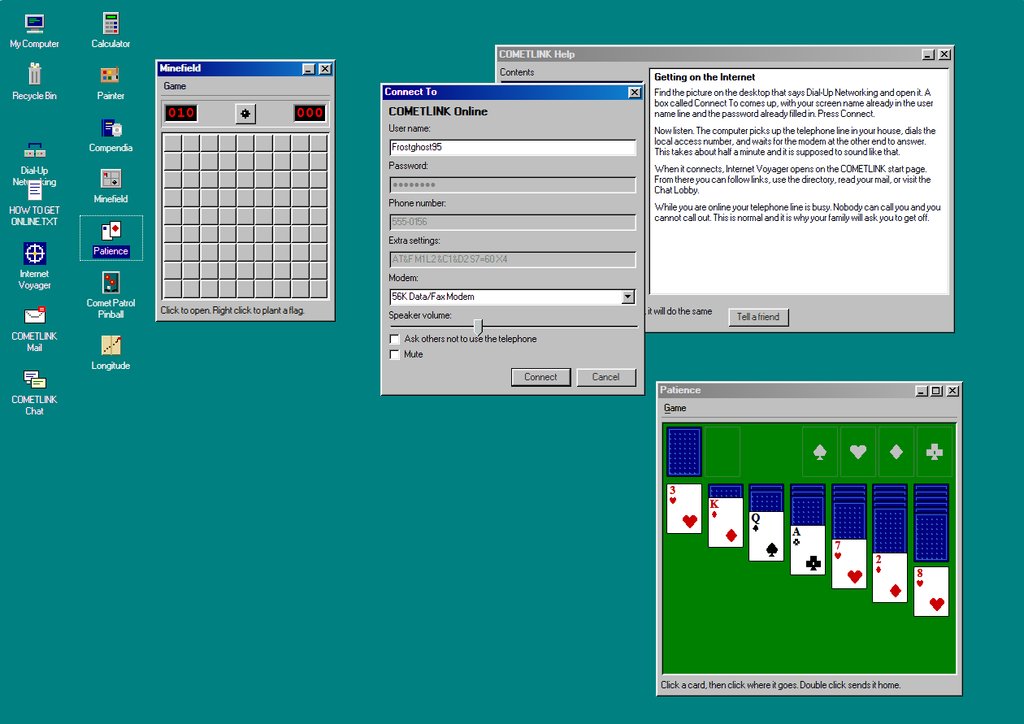Screen dimensions: 1024x724
Task: Select the 7 of hearts card
Action: pos(849,563)
